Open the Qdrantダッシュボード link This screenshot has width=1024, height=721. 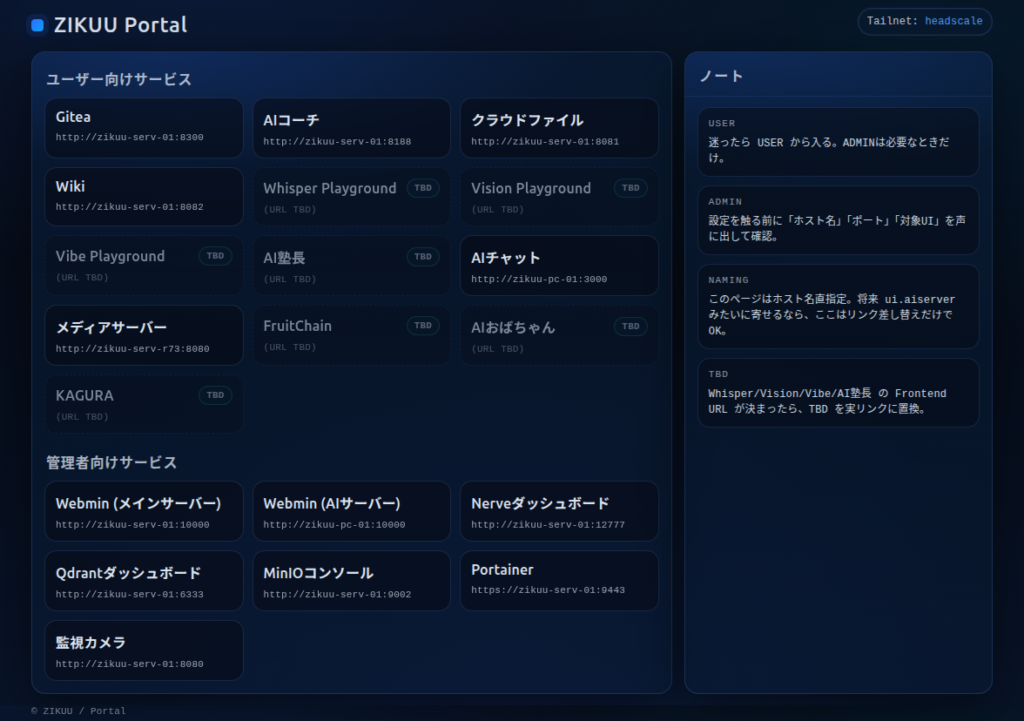coord(144,581)
